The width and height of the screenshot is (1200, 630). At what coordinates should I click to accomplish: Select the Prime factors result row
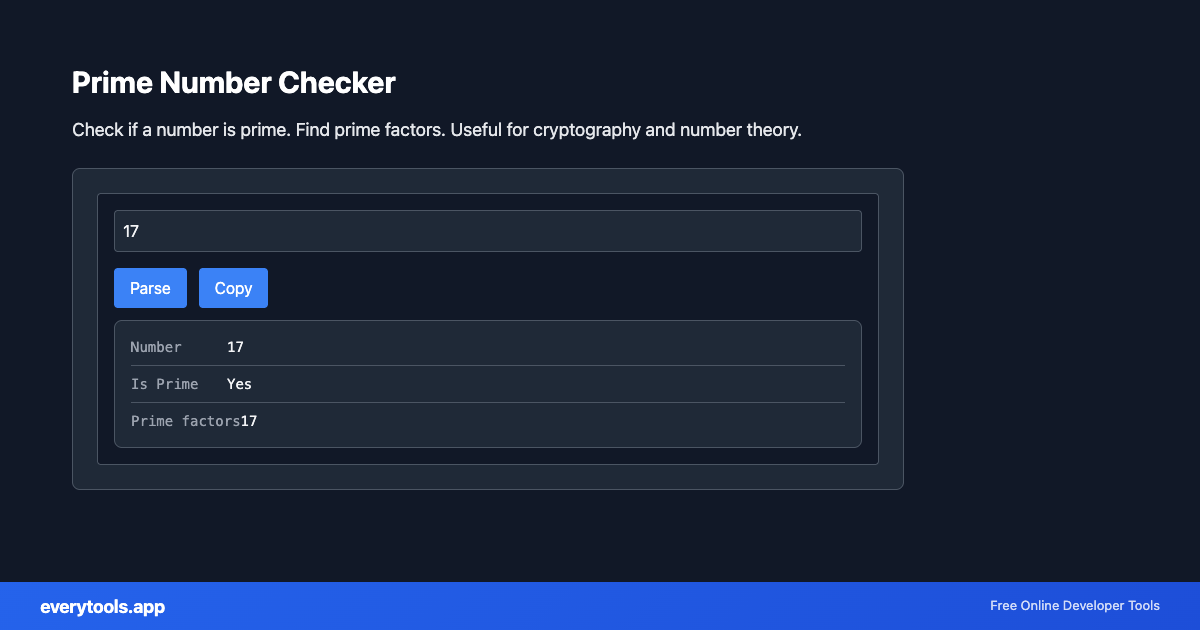pos(488,421)
